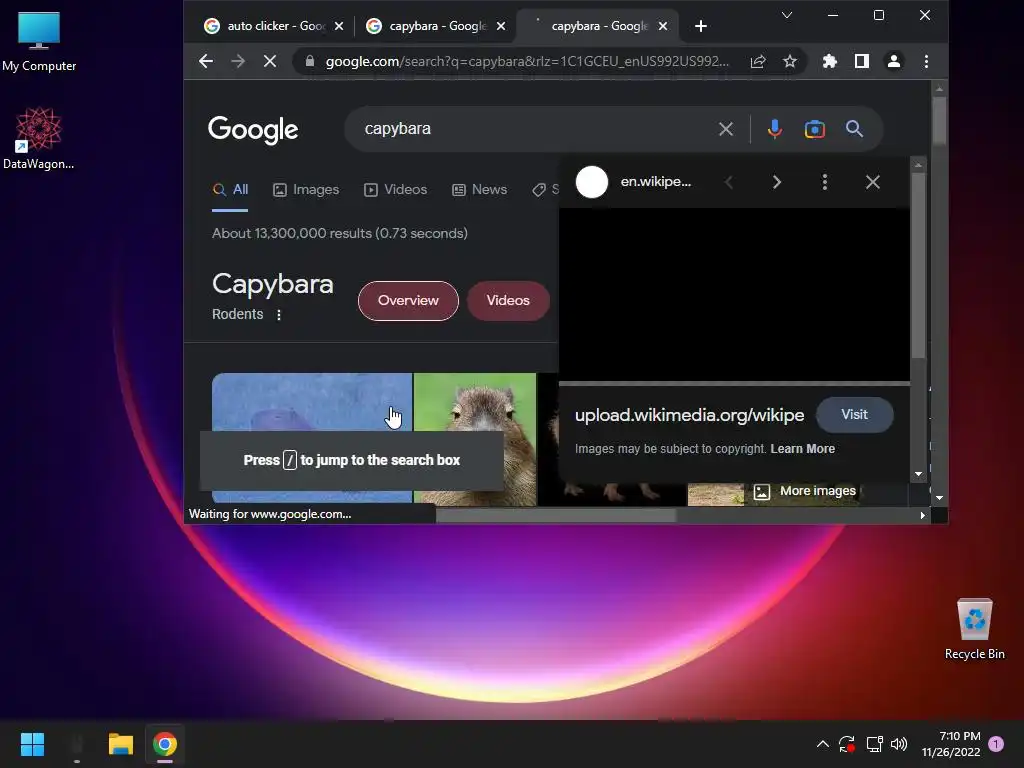Start voice search with the microphone icon
This screenshot has width=1024, height=768.
click(x=775, y=129)
